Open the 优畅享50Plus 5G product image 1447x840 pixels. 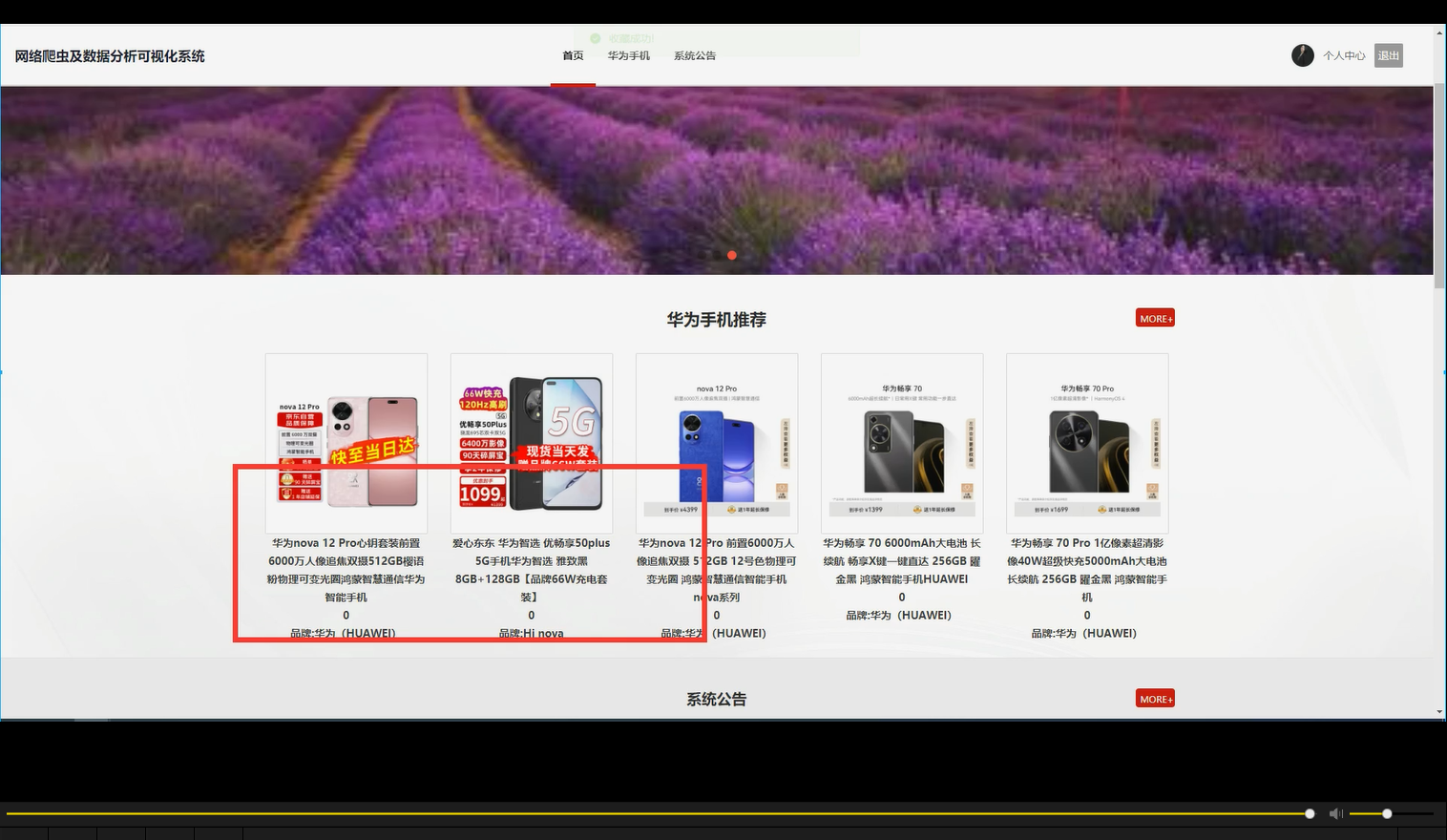pos(532,443)
